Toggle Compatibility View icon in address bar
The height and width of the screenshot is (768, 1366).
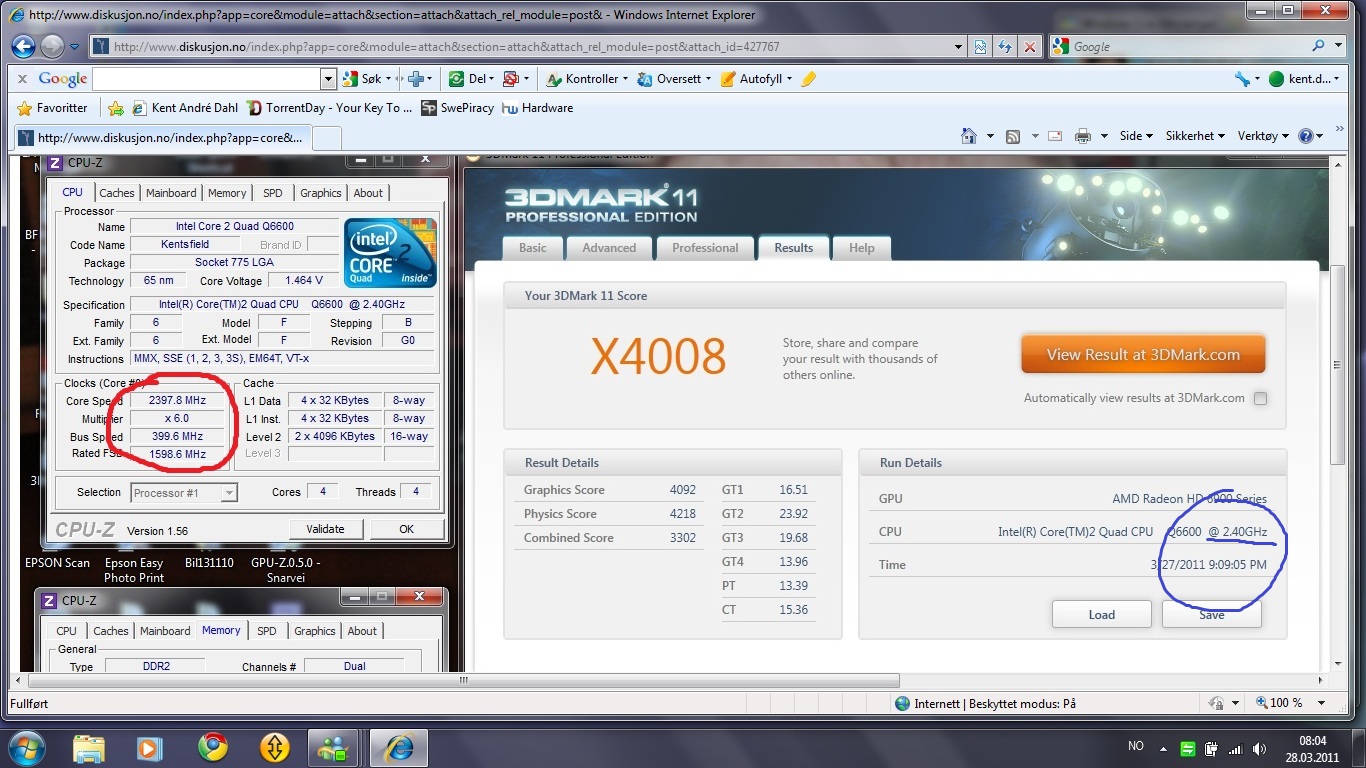click(x=981, y=47)
